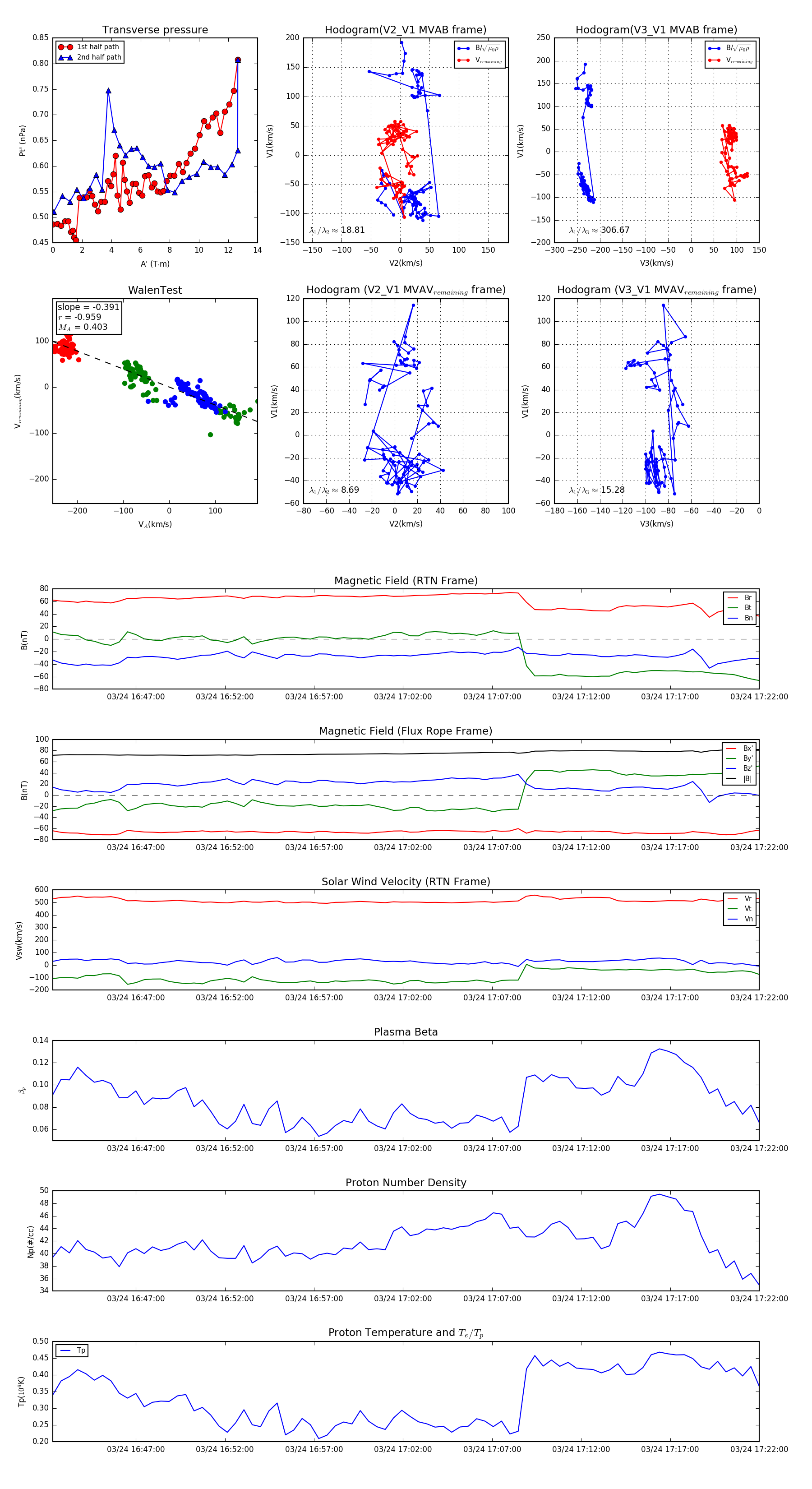Click the B/√μ0ρ legend entry in V3_V1 MVAB hodogram
This screenshot has width=812, height=1489.
(x=730, y=48)
